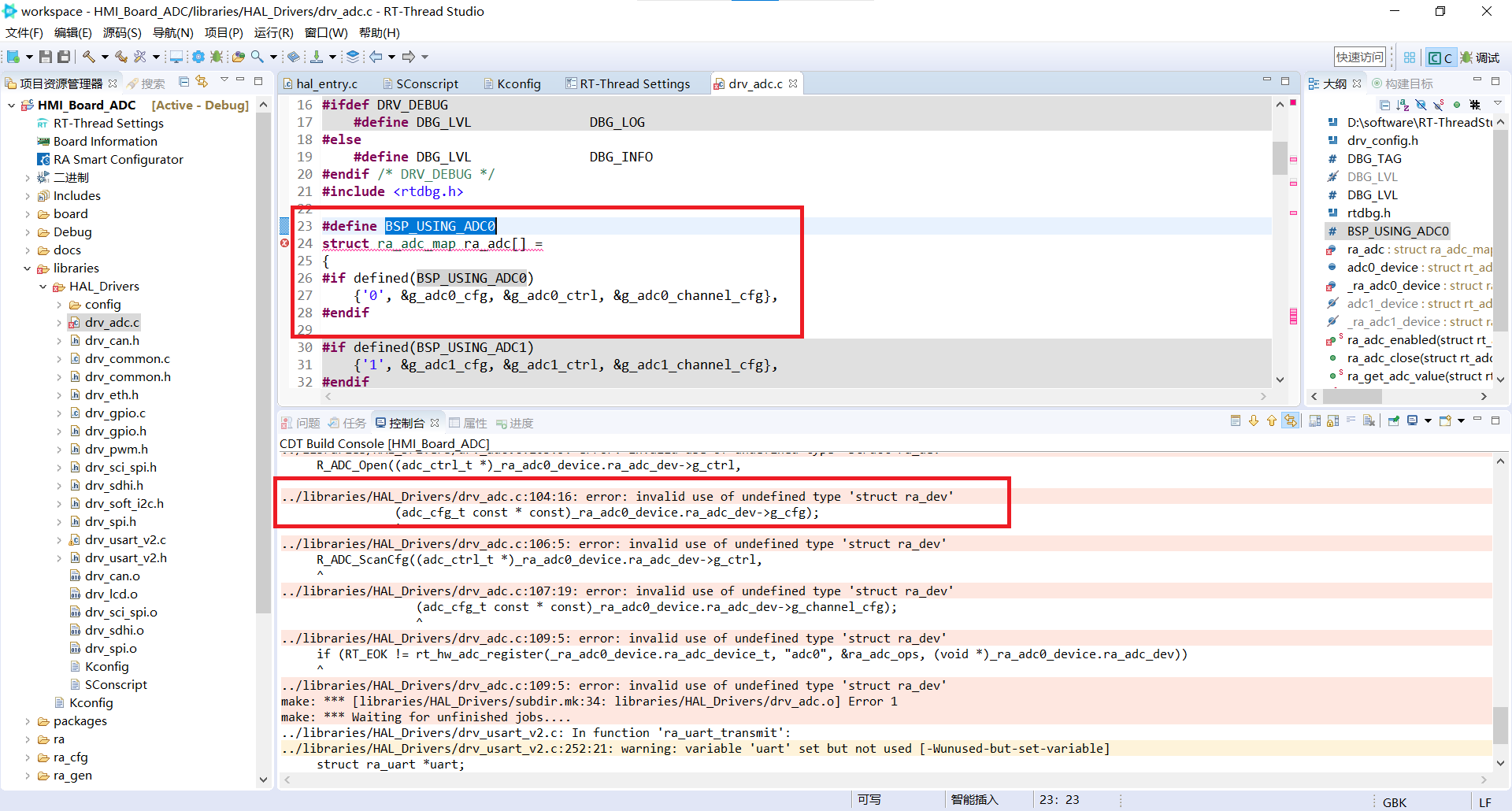The image size is (1512, 811).
Task: Sort outline entries alphabetically
Action: pyautogui.click(x=1403, y=105)
